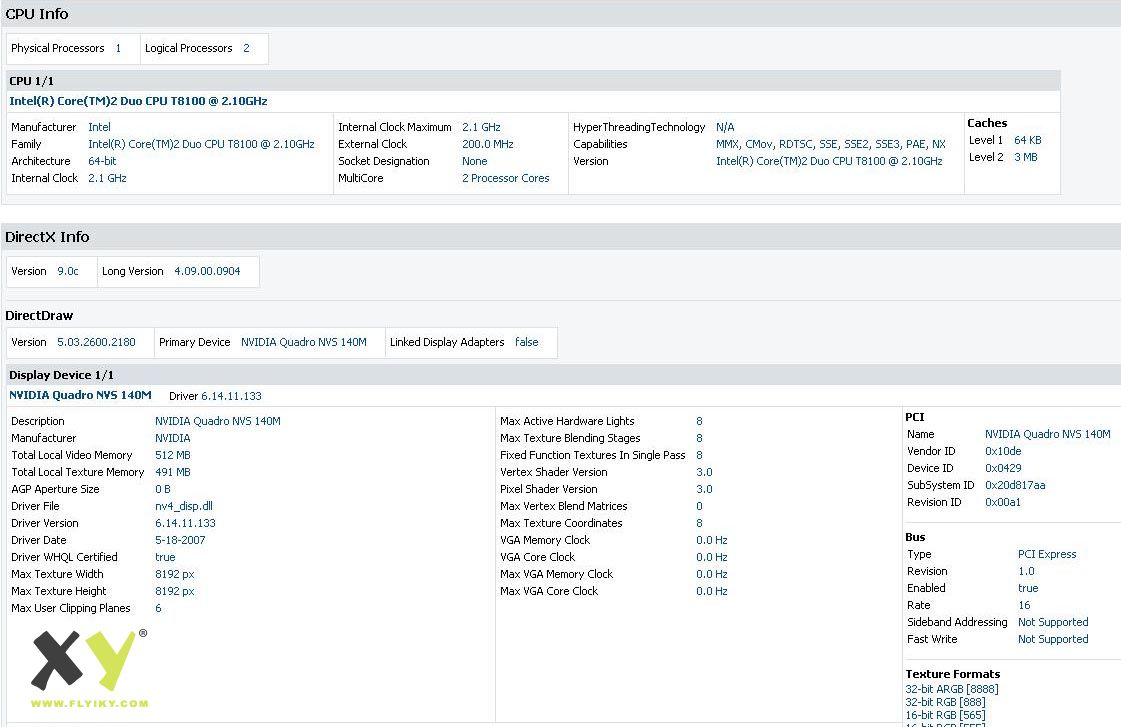This screenshot has width=1121, height=727.
Task: Click the Driver WHQL Certified value "true"
Action: [x=165, y=558]
